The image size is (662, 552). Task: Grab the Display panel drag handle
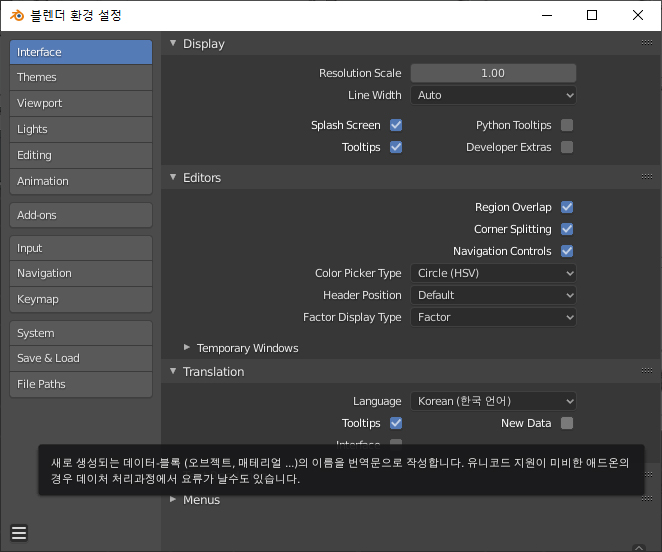coord(646,42)
